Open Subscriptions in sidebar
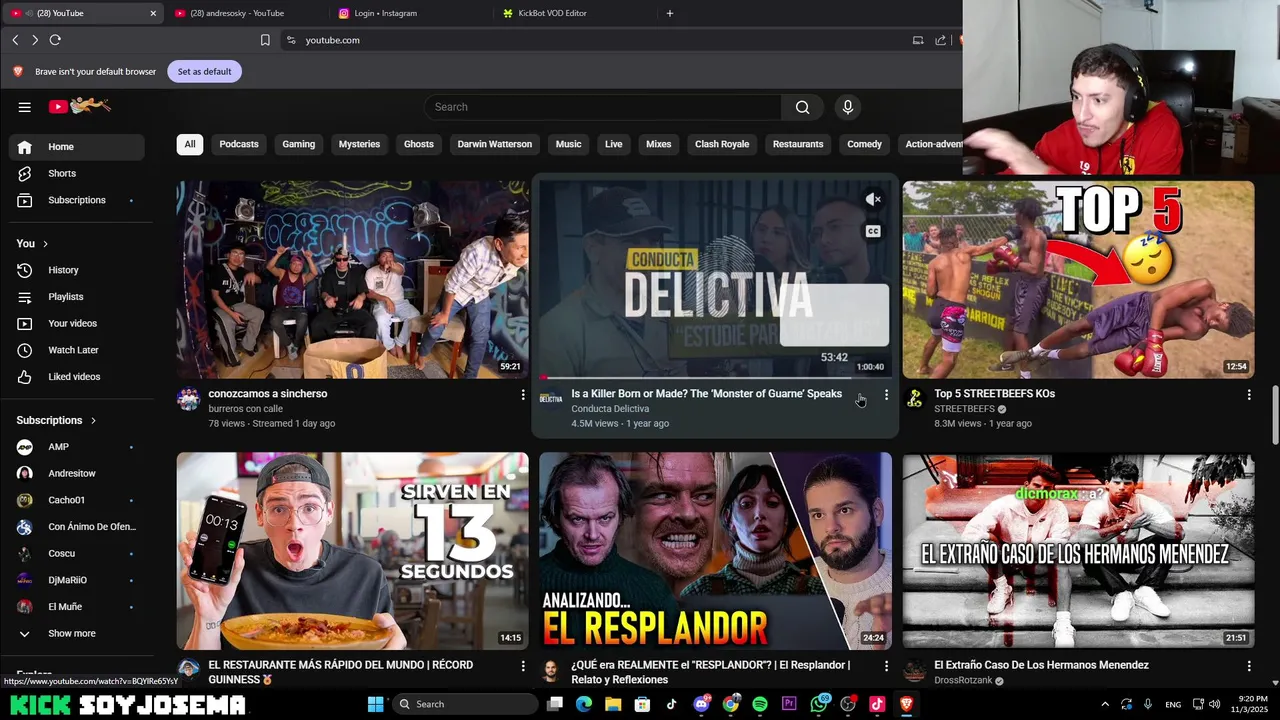 click(x=77, y=200)
